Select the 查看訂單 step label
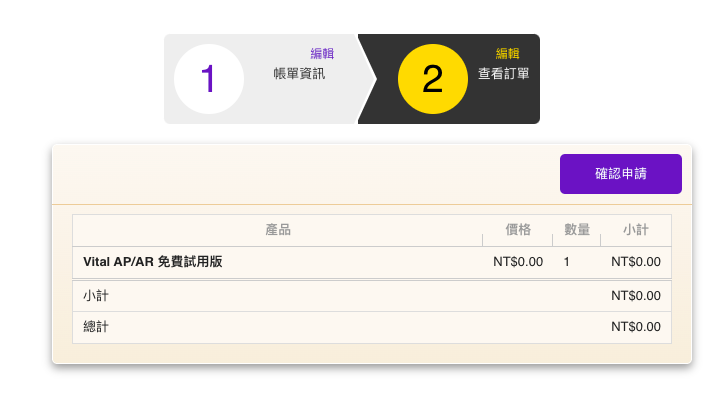Viewport: 719px width, 409px height. pos(504,74)
